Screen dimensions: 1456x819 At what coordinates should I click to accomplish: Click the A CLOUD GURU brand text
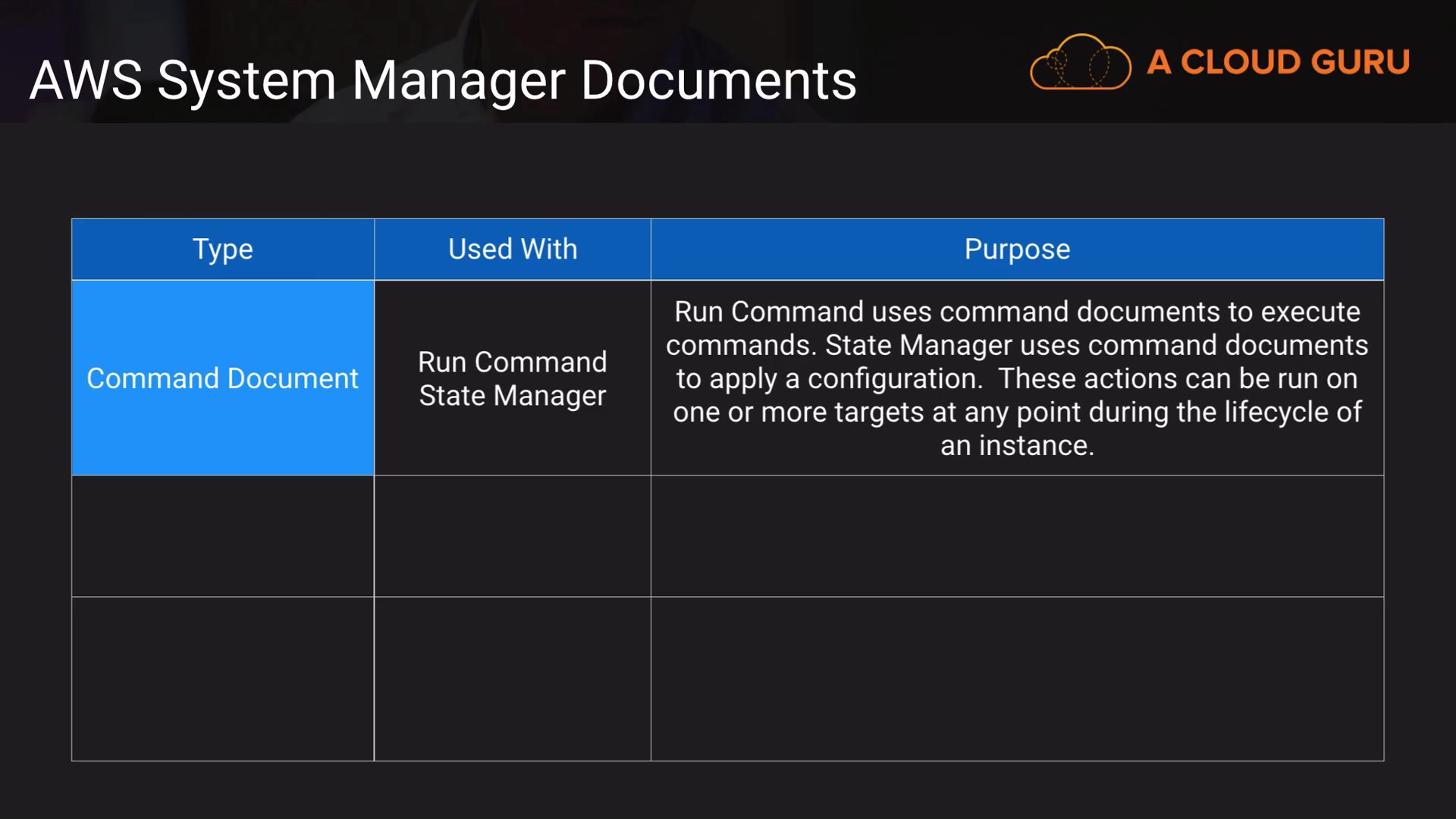[x=1278, y=62]
